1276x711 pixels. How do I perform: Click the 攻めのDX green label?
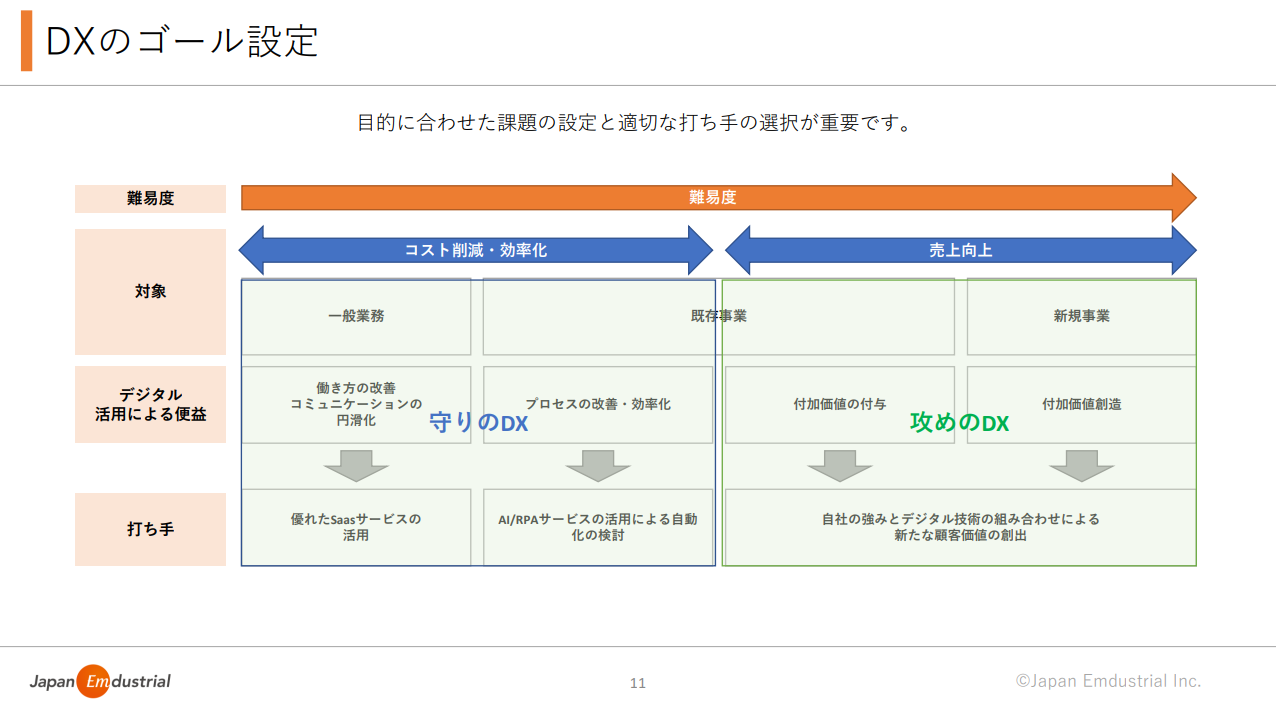[959, 423]
